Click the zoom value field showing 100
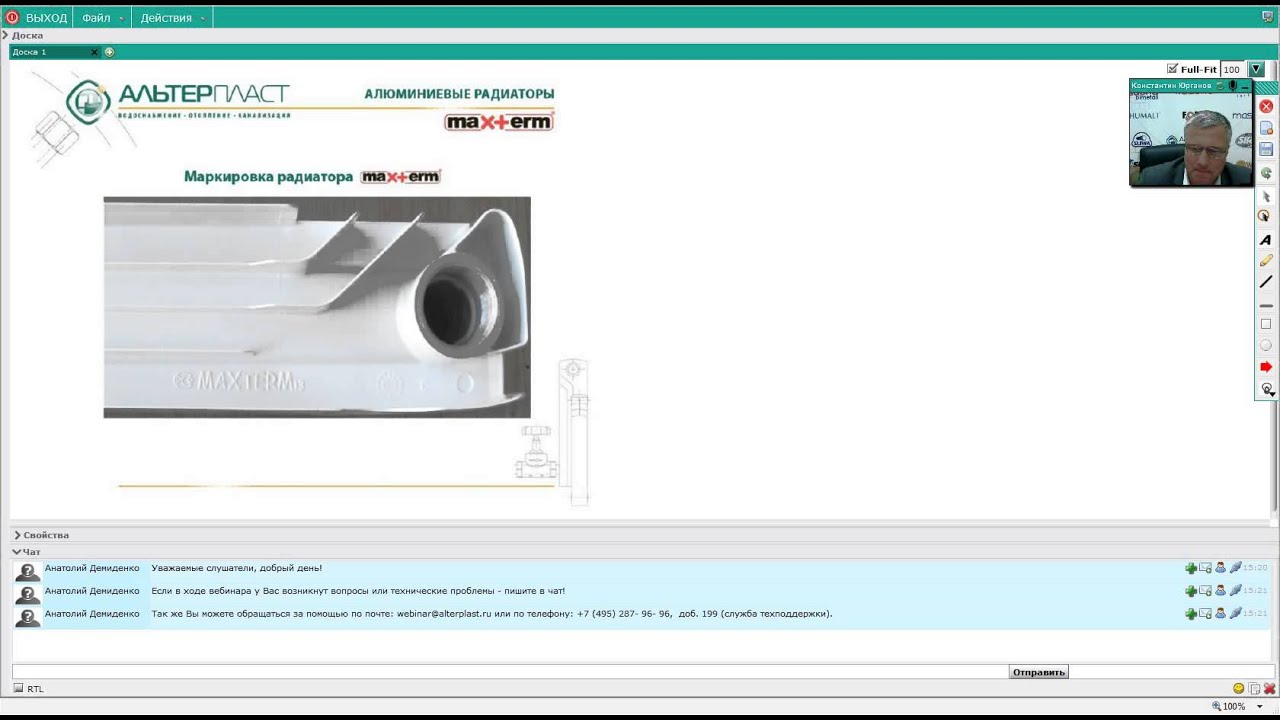 [1233, 69]
